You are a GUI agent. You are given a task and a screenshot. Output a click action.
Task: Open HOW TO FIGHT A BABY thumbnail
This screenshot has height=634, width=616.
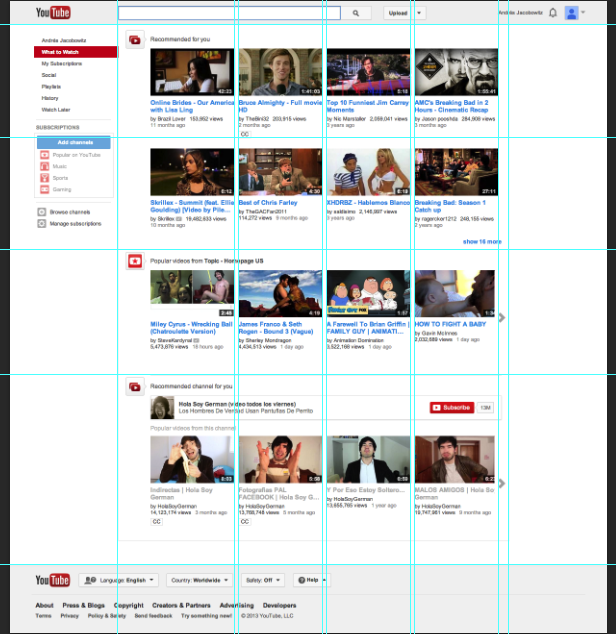click(455, 294)
